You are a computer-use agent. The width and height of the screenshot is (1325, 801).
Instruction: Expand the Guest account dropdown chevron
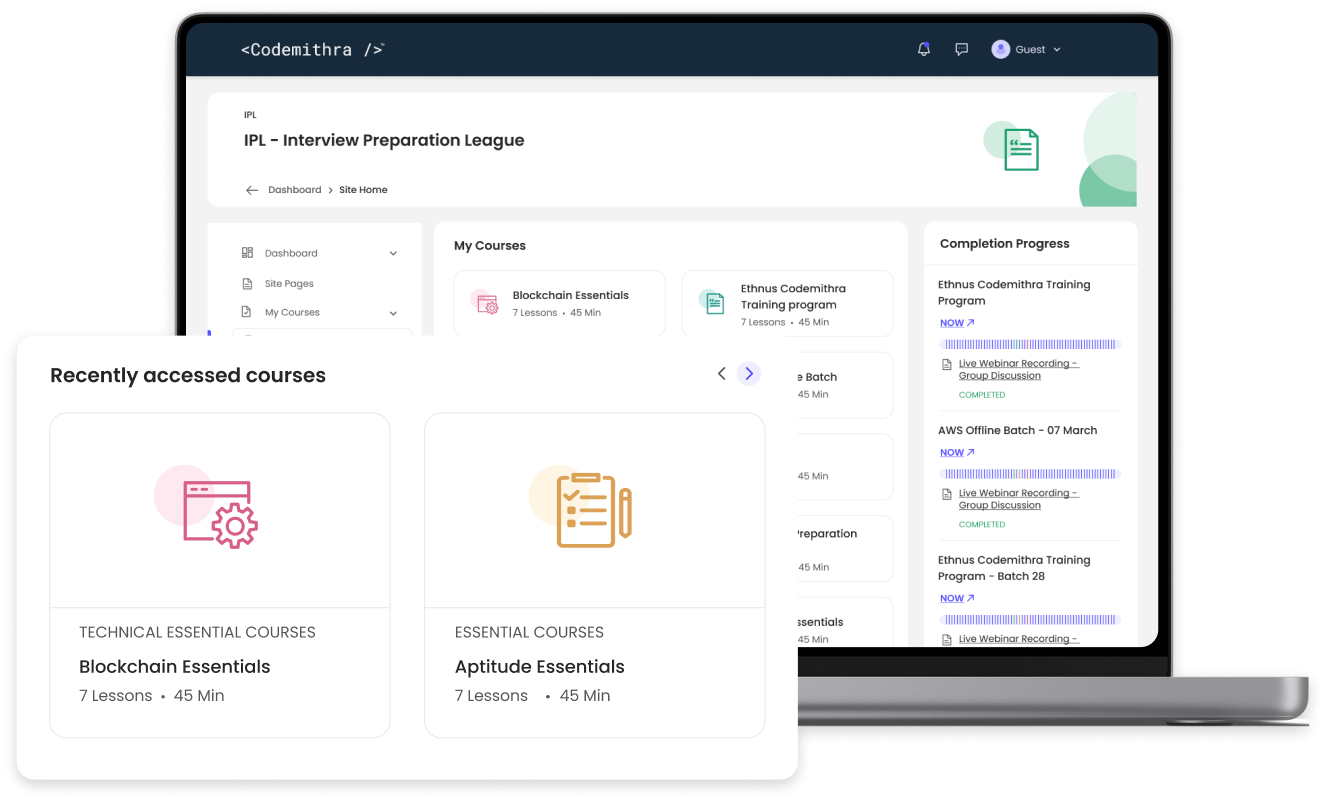point(1057,50)
